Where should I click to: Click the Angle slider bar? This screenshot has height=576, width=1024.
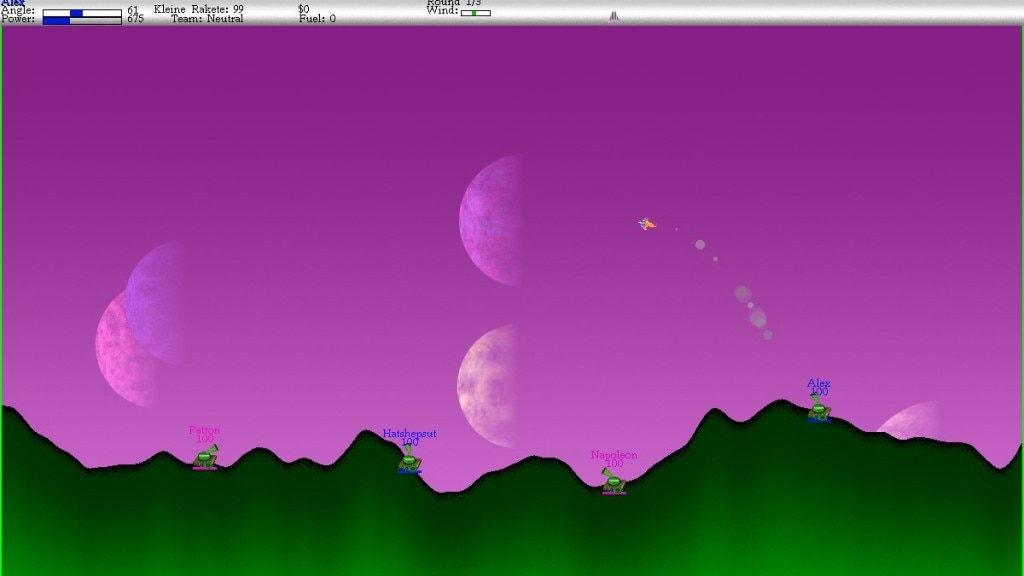click(x=82, y=12)
